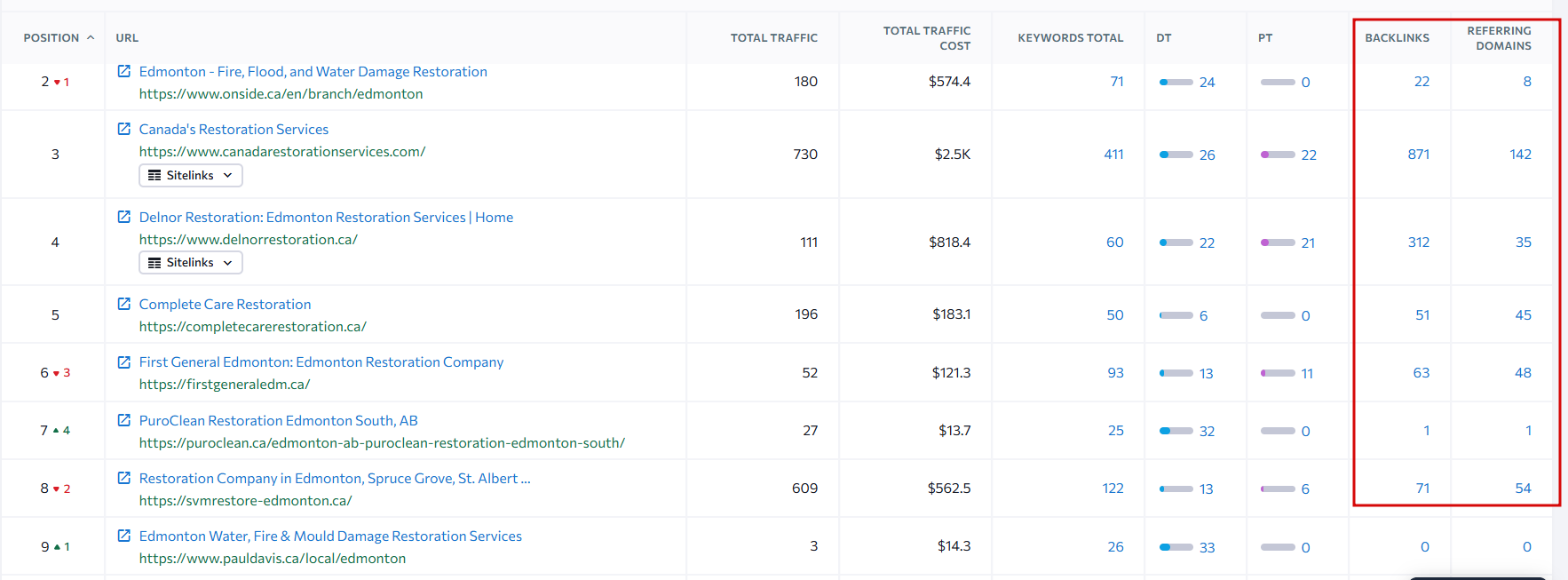This screenshot has width=1568, height=580.
Task: Click PT value 11 for First General row
Action: (x=1307, y=373)
